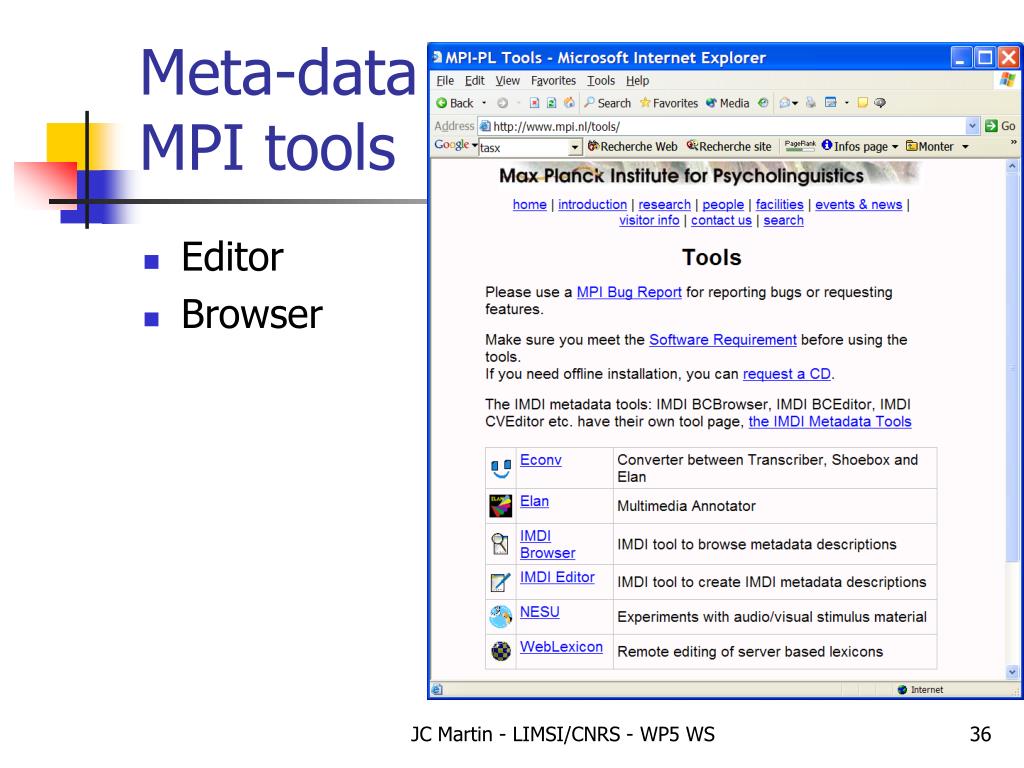Open the Edit icon's dropdown arrow
The width and height of the screenshot is (1024, 768).
tap(846, 103)
